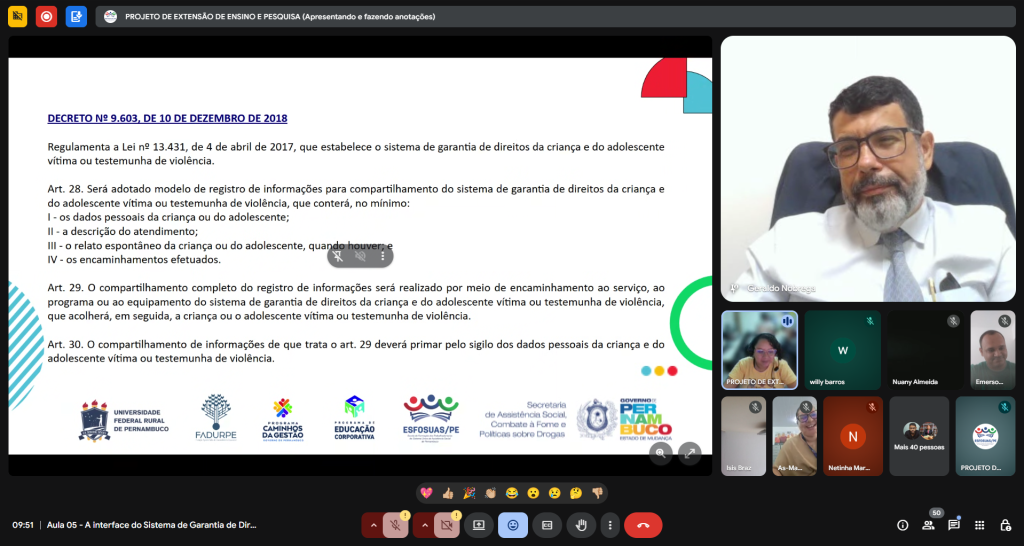1024x546 pixels.
Task: Open more options three-dot menu in toolbar
Action: coord(609,525)
